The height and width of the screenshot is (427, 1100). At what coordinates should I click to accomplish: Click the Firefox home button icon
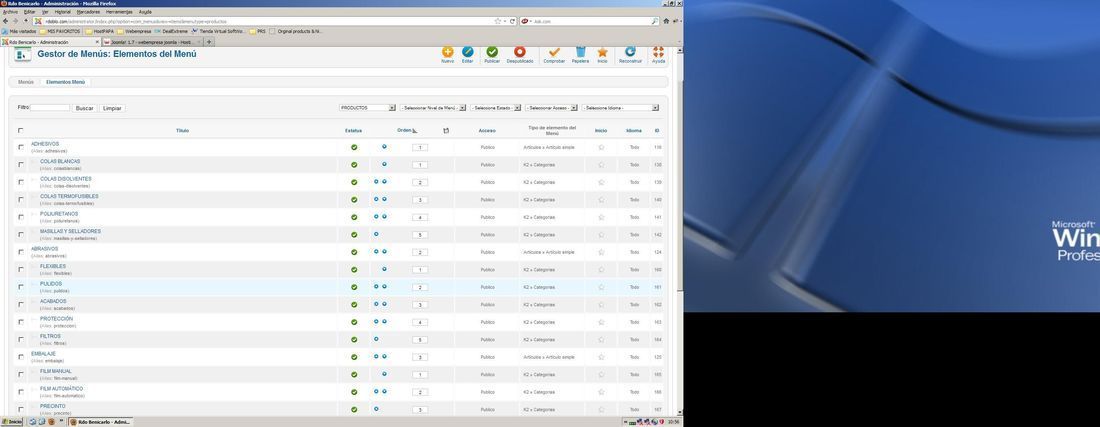click(x=668, y=21)
